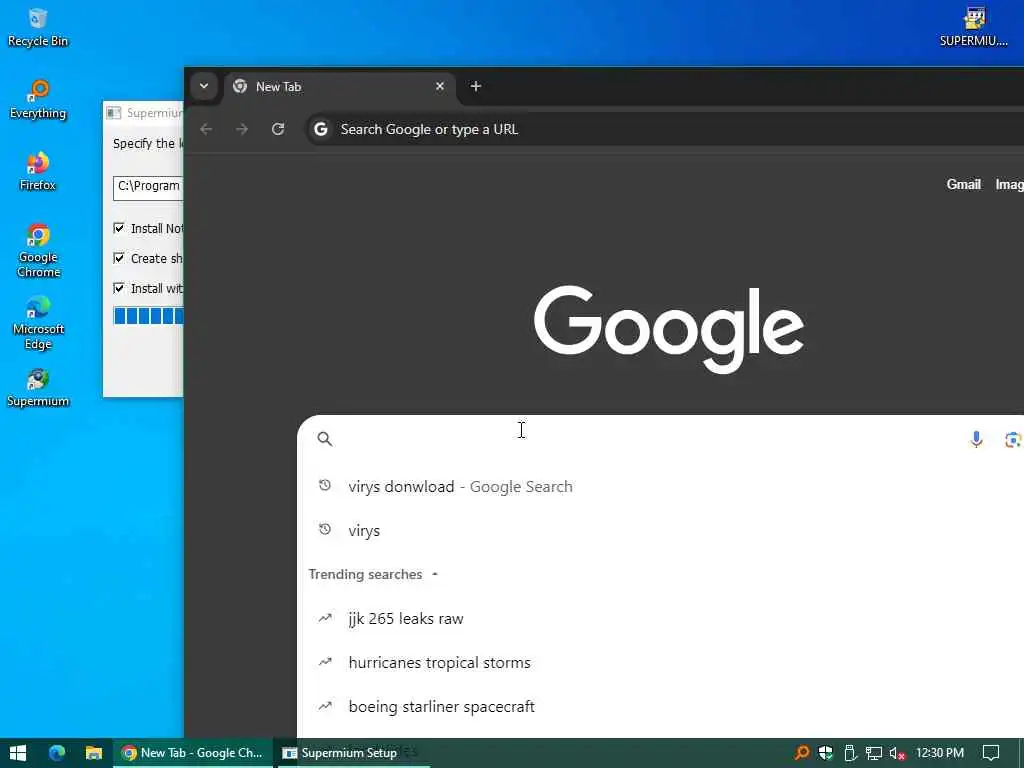Viewport: 1024px width, 768px height.
Task: Choose 'jjk 265 leaks raw' trending search
Action: [660, 618]
